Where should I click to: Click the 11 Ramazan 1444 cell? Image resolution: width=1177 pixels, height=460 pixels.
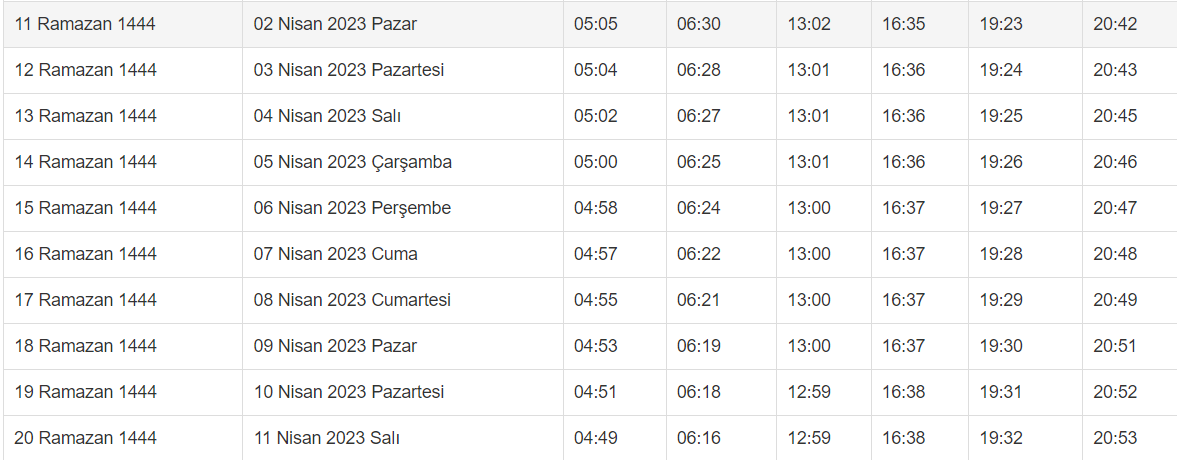pos(85,24)
